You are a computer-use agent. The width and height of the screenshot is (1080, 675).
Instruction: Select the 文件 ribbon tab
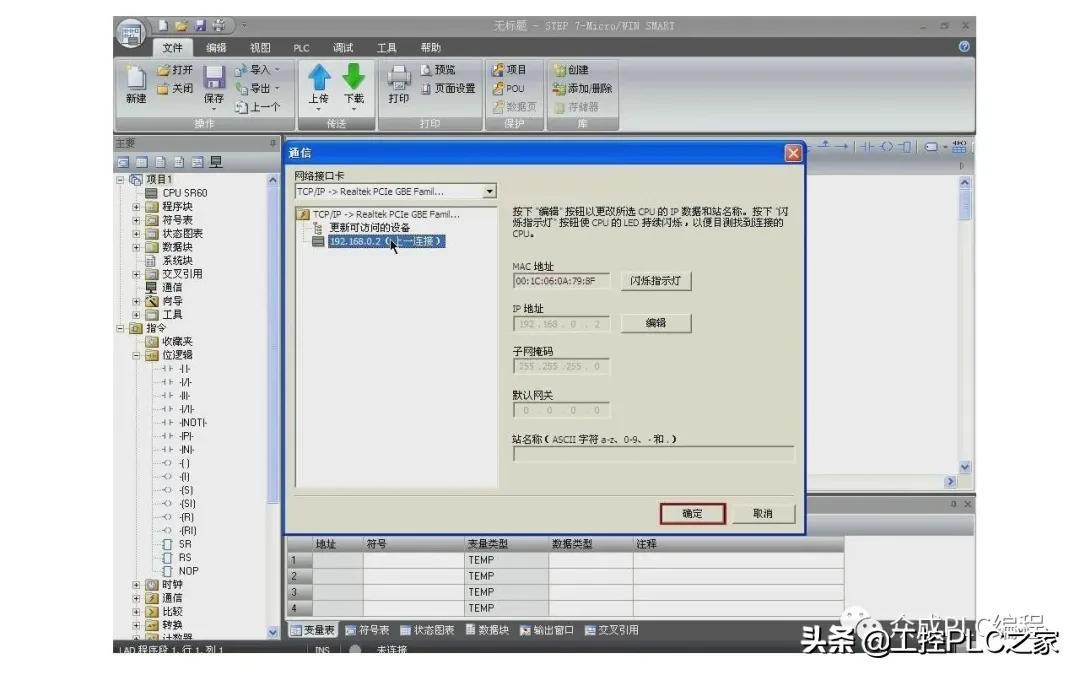tap(172, 48)
